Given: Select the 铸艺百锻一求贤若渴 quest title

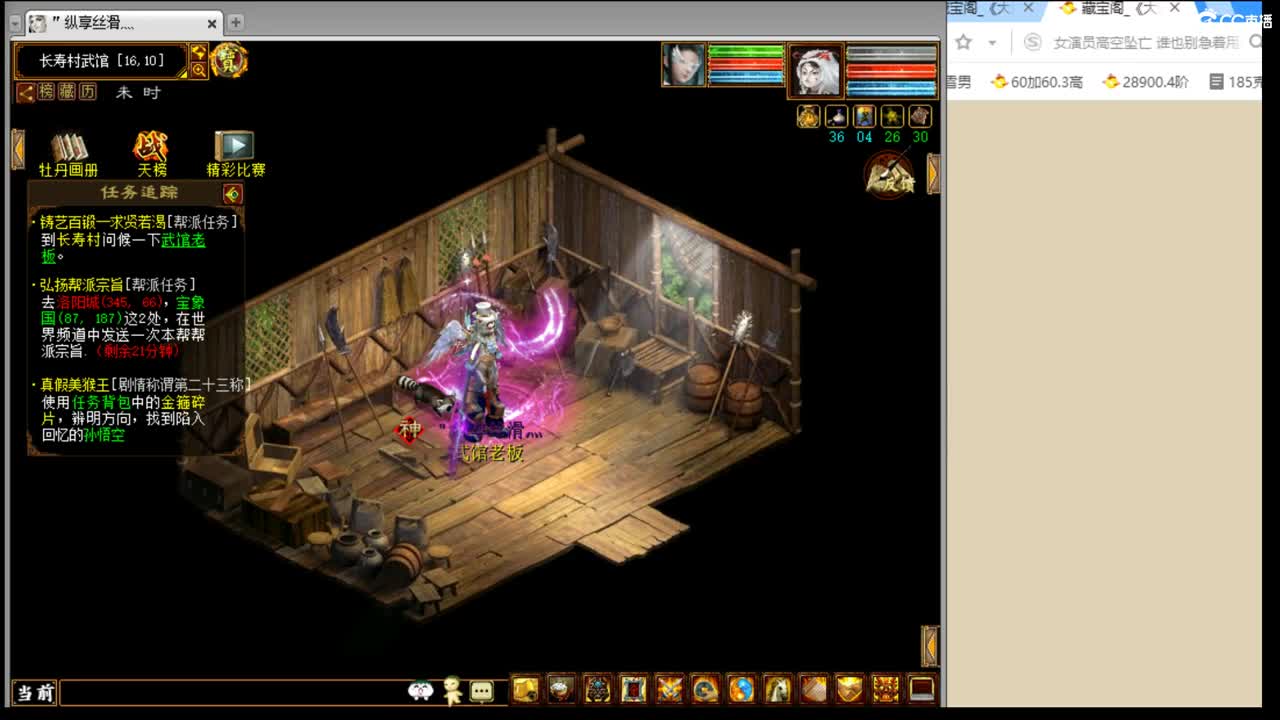Looking at the screenshot, I should pyautogui.click(x=102, y=221).
